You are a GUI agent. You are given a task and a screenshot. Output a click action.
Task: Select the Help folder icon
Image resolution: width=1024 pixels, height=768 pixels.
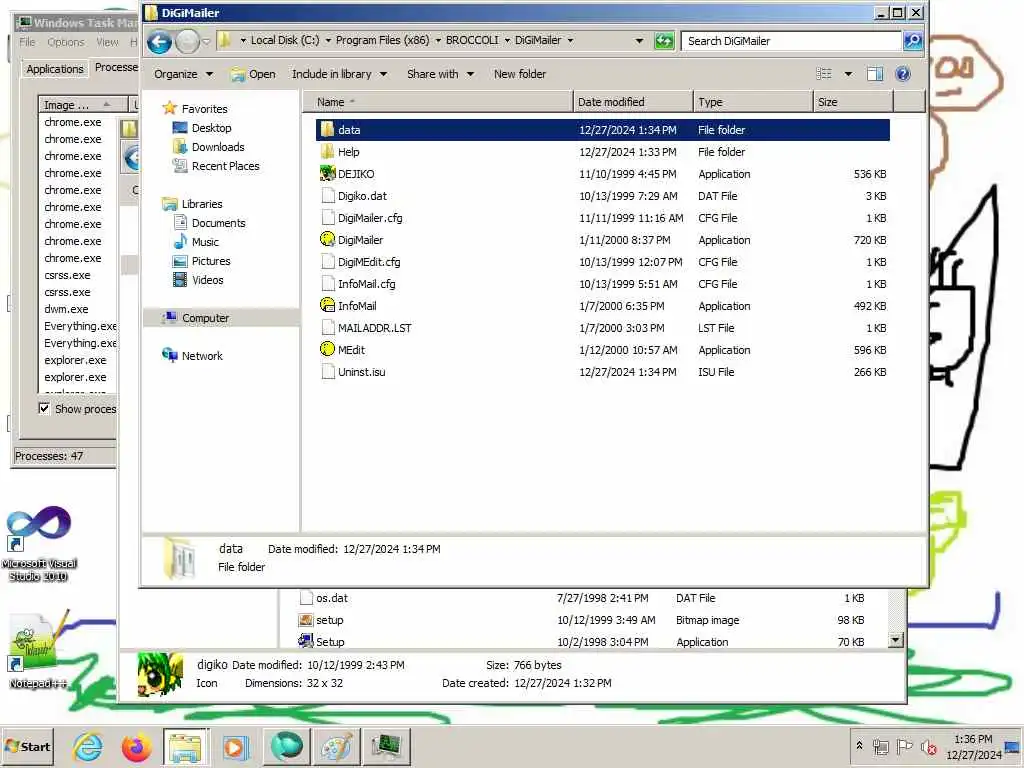327,152
